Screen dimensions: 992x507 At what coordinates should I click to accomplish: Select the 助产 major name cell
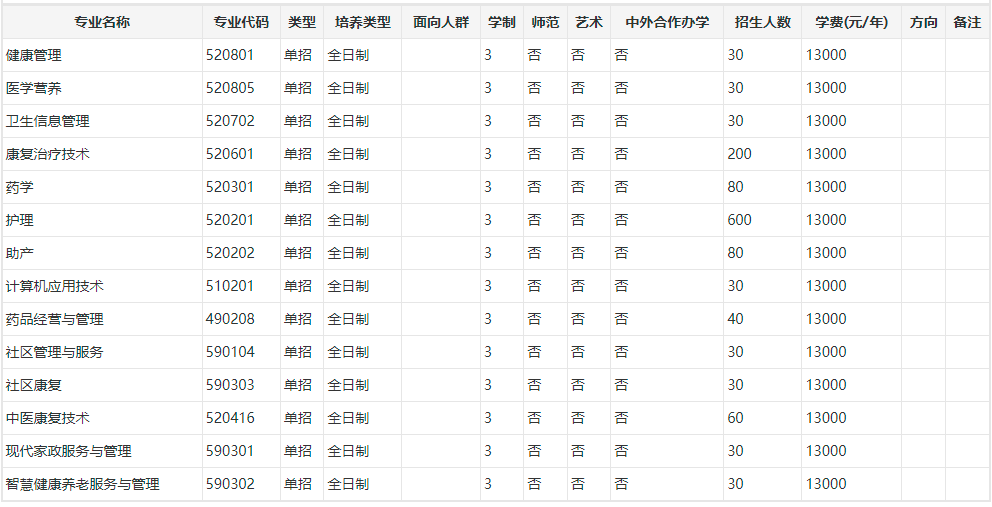tap(20, 253)
